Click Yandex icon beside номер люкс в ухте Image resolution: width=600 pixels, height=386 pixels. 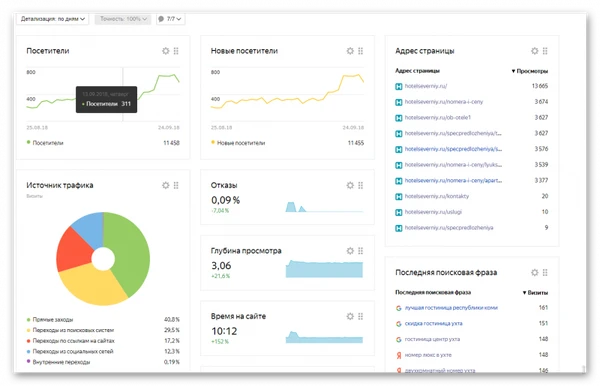398,355
